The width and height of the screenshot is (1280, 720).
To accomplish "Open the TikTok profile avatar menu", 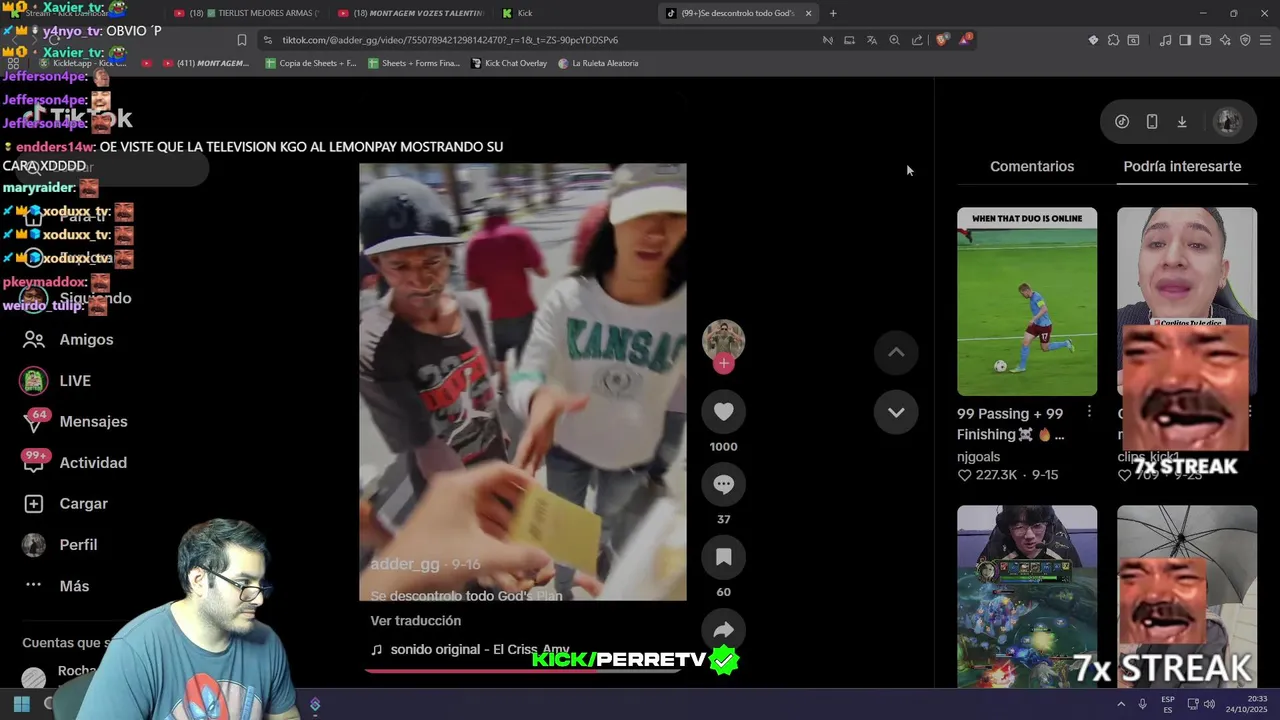I will coord(1227,121).
